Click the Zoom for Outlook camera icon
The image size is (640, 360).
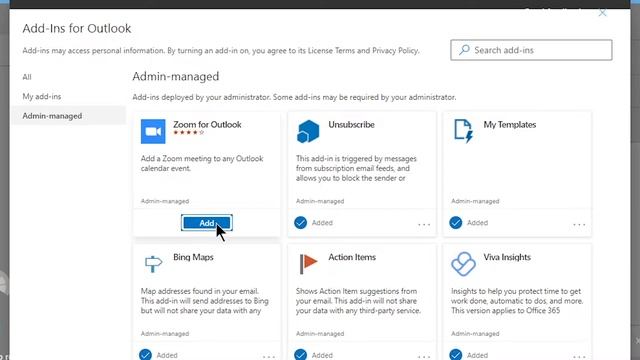[153, 131]
